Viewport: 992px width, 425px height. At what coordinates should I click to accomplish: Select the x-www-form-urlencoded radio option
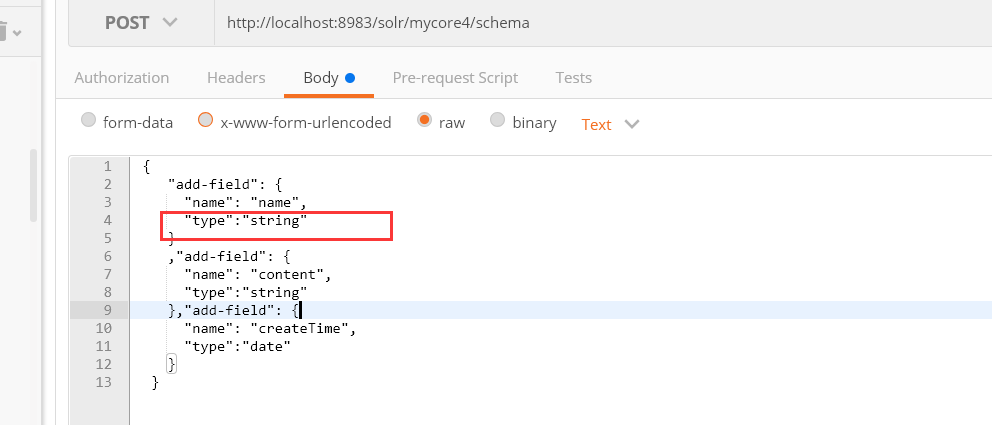coord(206,120)
